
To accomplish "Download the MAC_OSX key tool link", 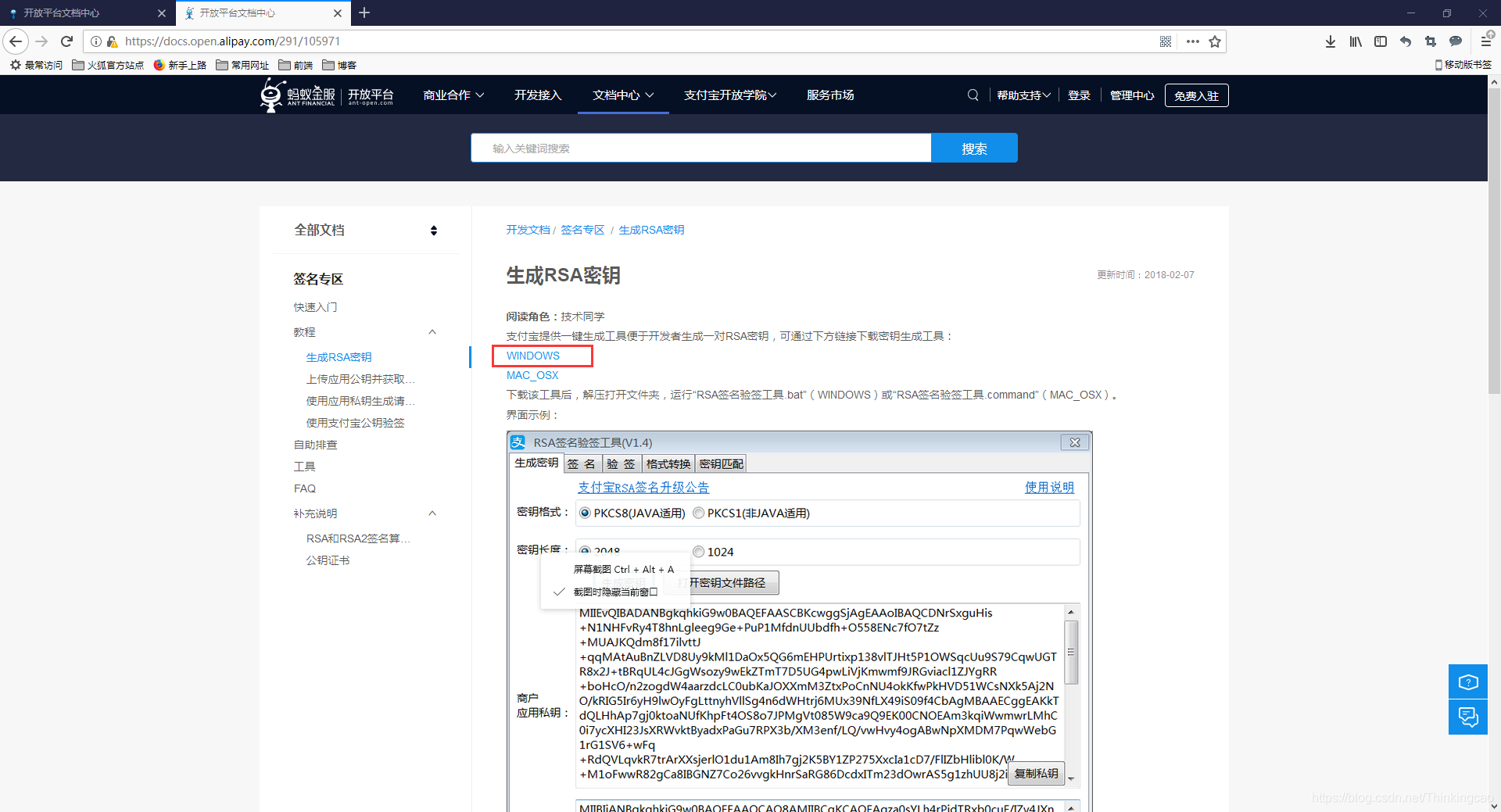I will [x=532, y=375].
